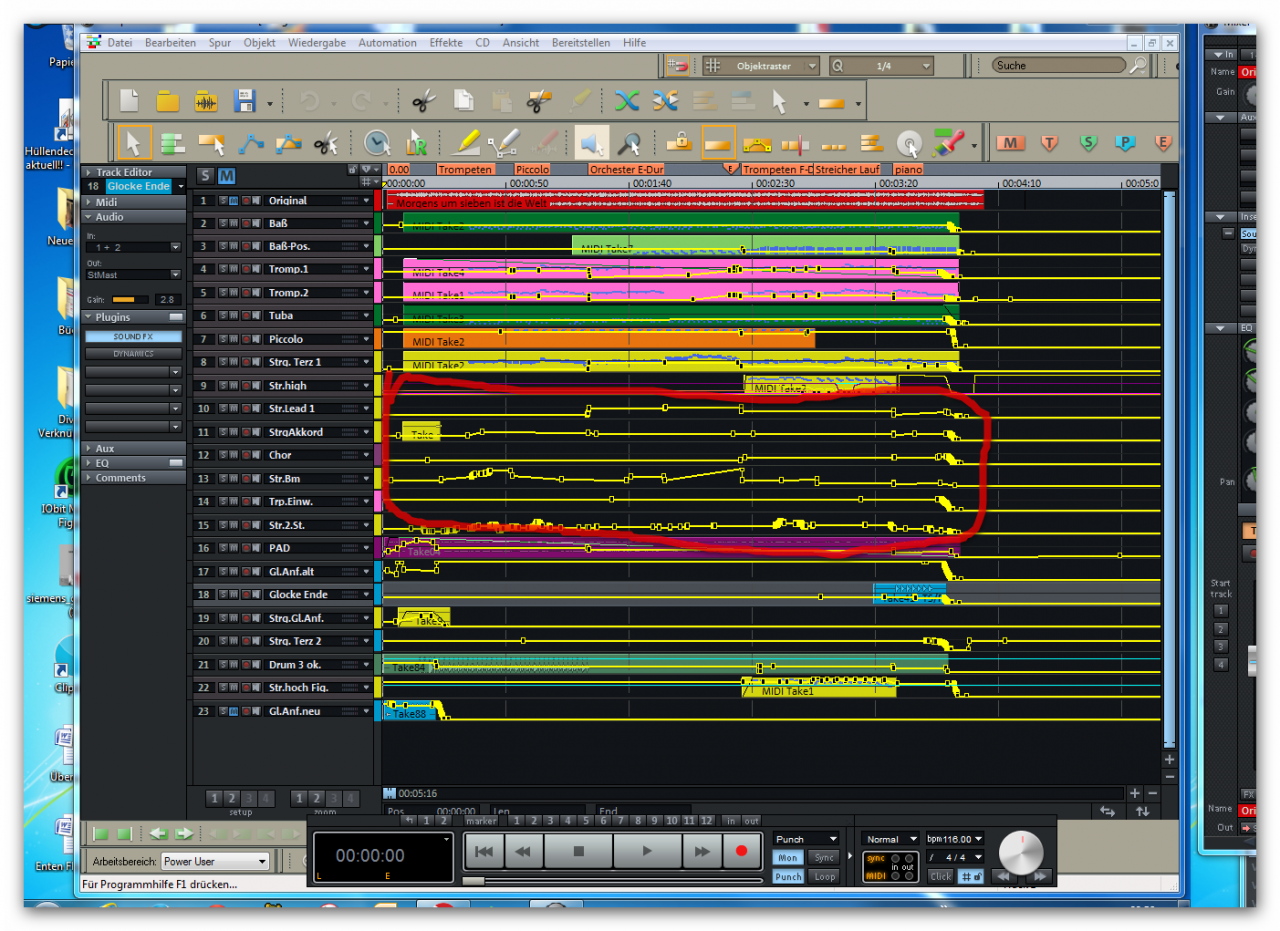Click the Lock objects icon
Image resolution: width=1280 pixels, height=931 pixels.
pos(679,143)
